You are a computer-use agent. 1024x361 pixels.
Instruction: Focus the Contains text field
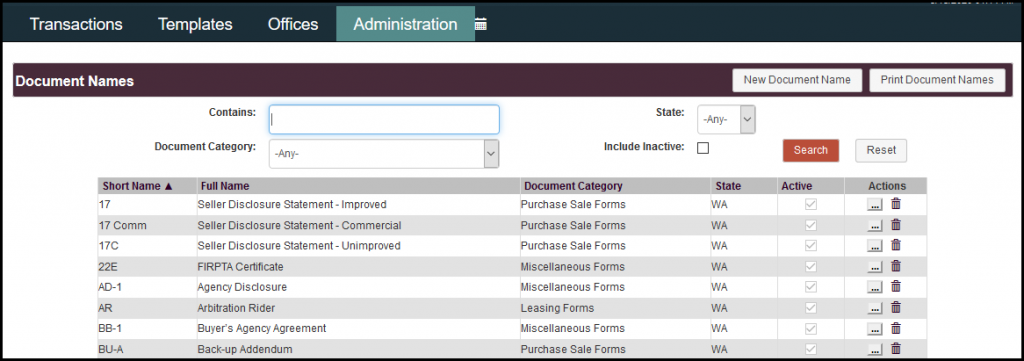pos(384,119)
